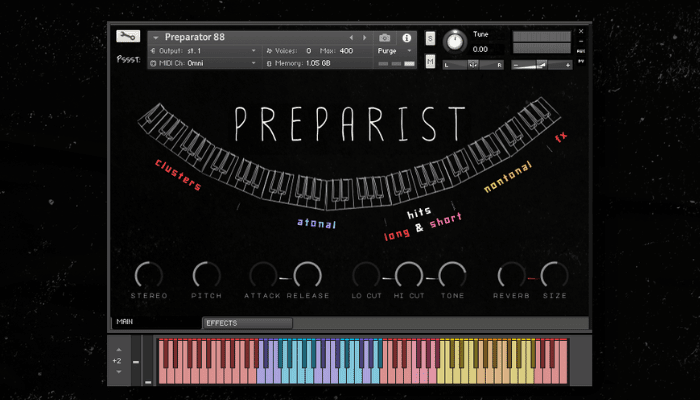The height and width of the screenshot is (400, 700).
Task: Open the instrument info icon
Action: coord(406,38)
